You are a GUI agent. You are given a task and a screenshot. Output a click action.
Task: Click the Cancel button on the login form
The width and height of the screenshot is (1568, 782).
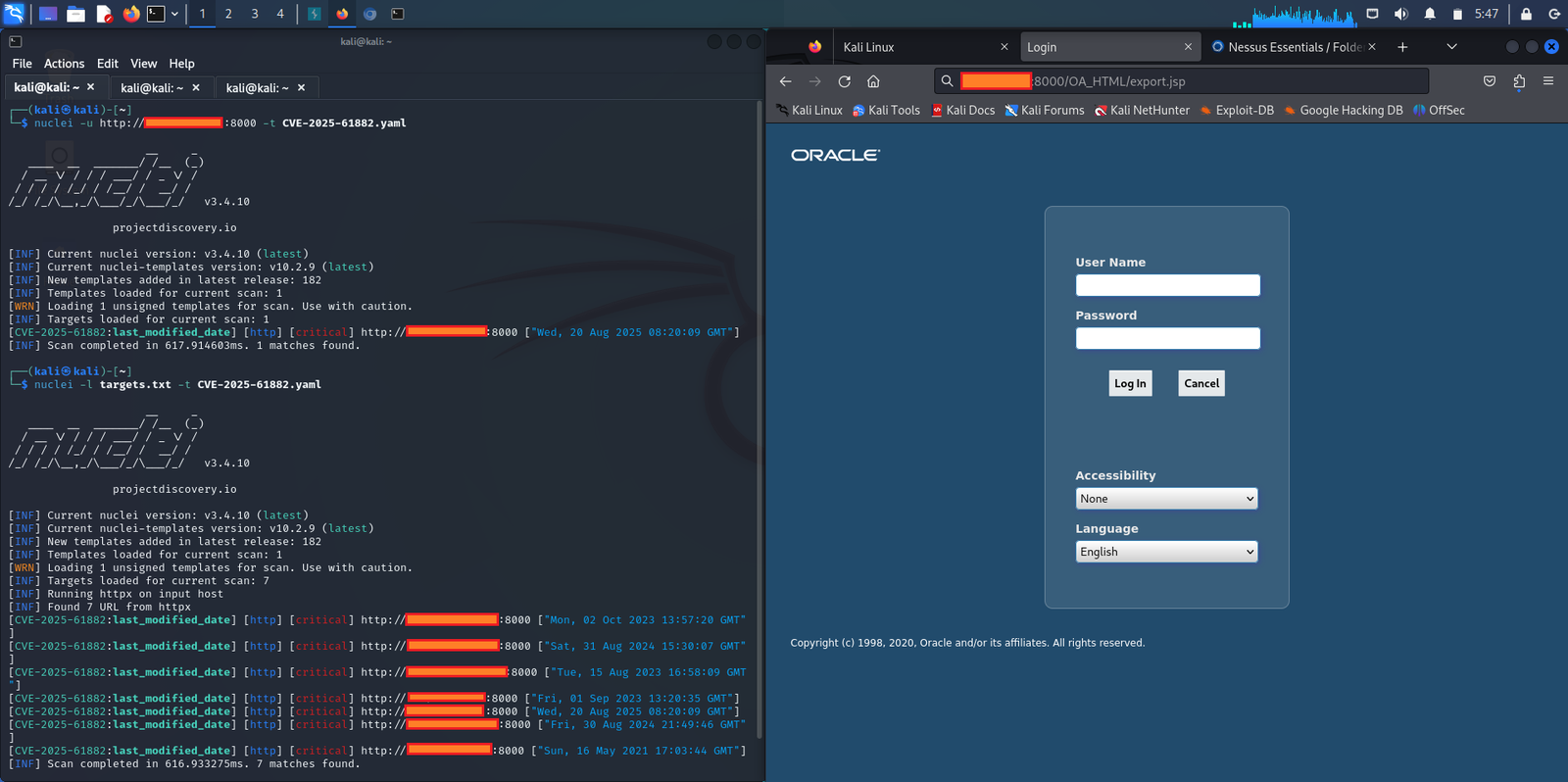(1201, 383)
